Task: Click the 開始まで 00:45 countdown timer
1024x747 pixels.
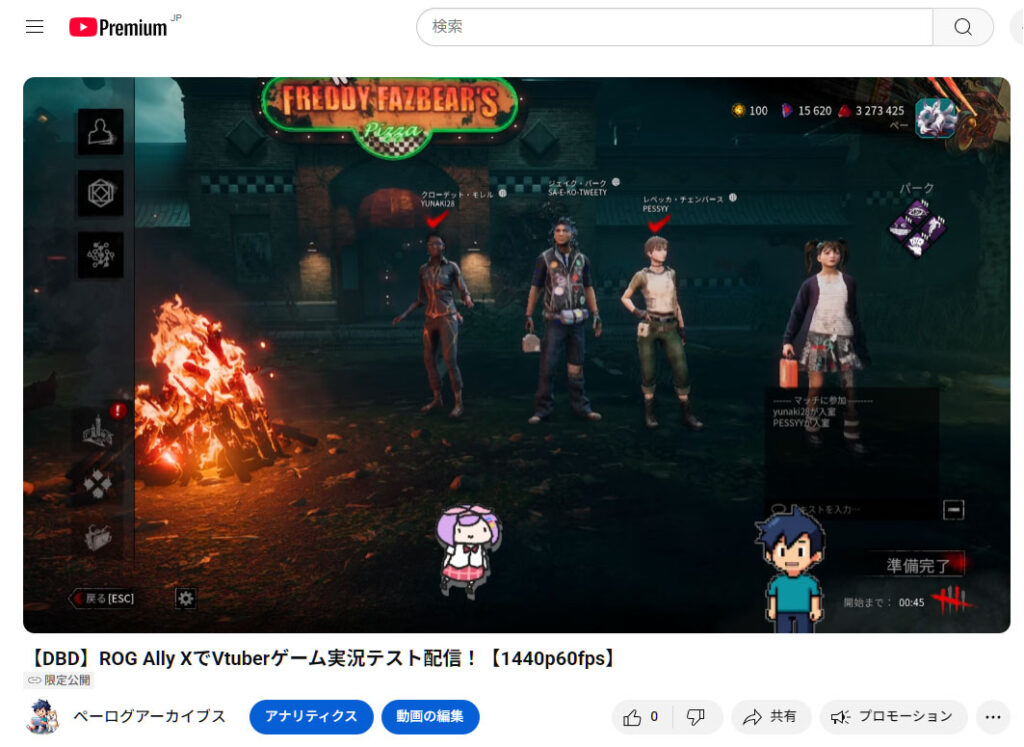Action: pyautogui.click(x=884, y=602)
